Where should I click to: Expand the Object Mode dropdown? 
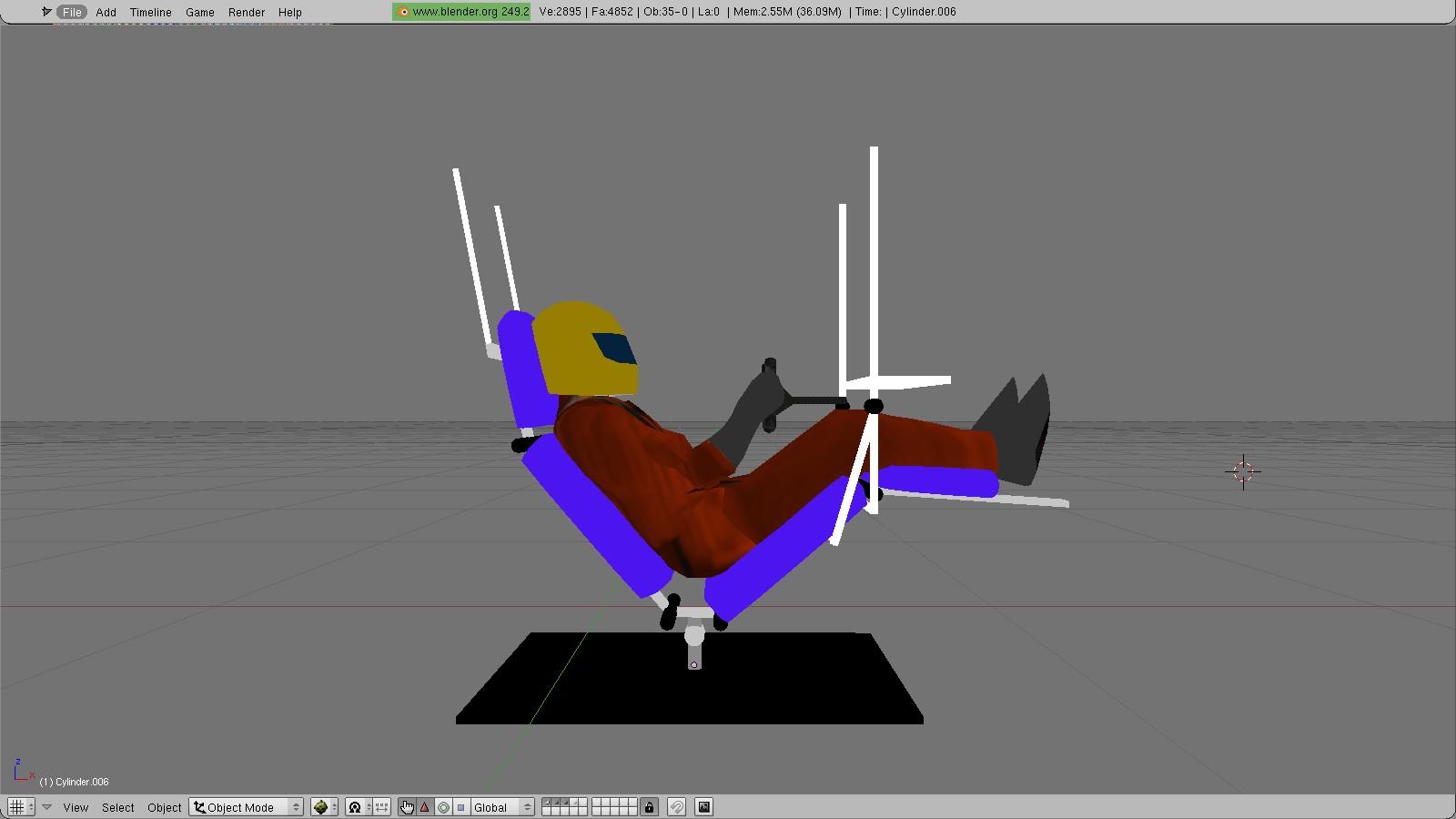point(246,807)
